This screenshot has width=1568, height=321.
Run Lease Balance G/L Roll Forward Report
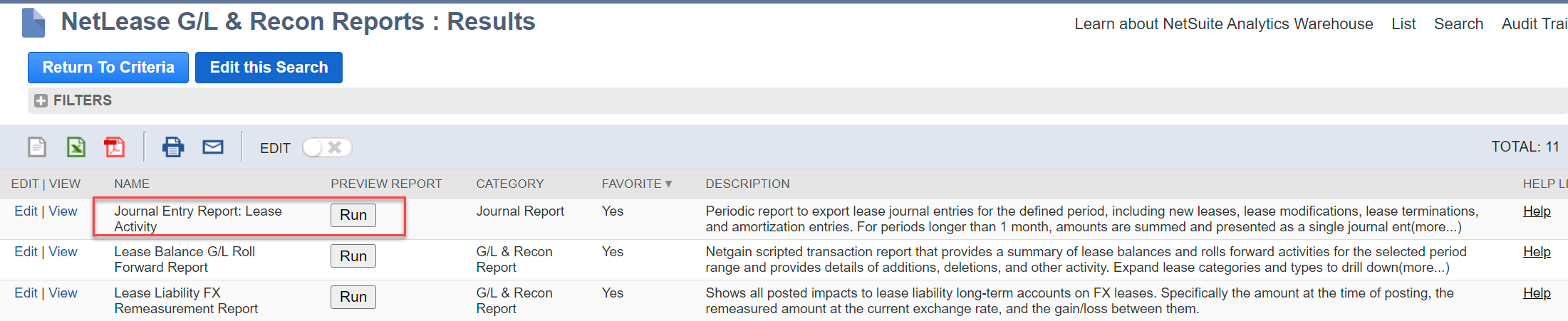(x=353, y=256)
